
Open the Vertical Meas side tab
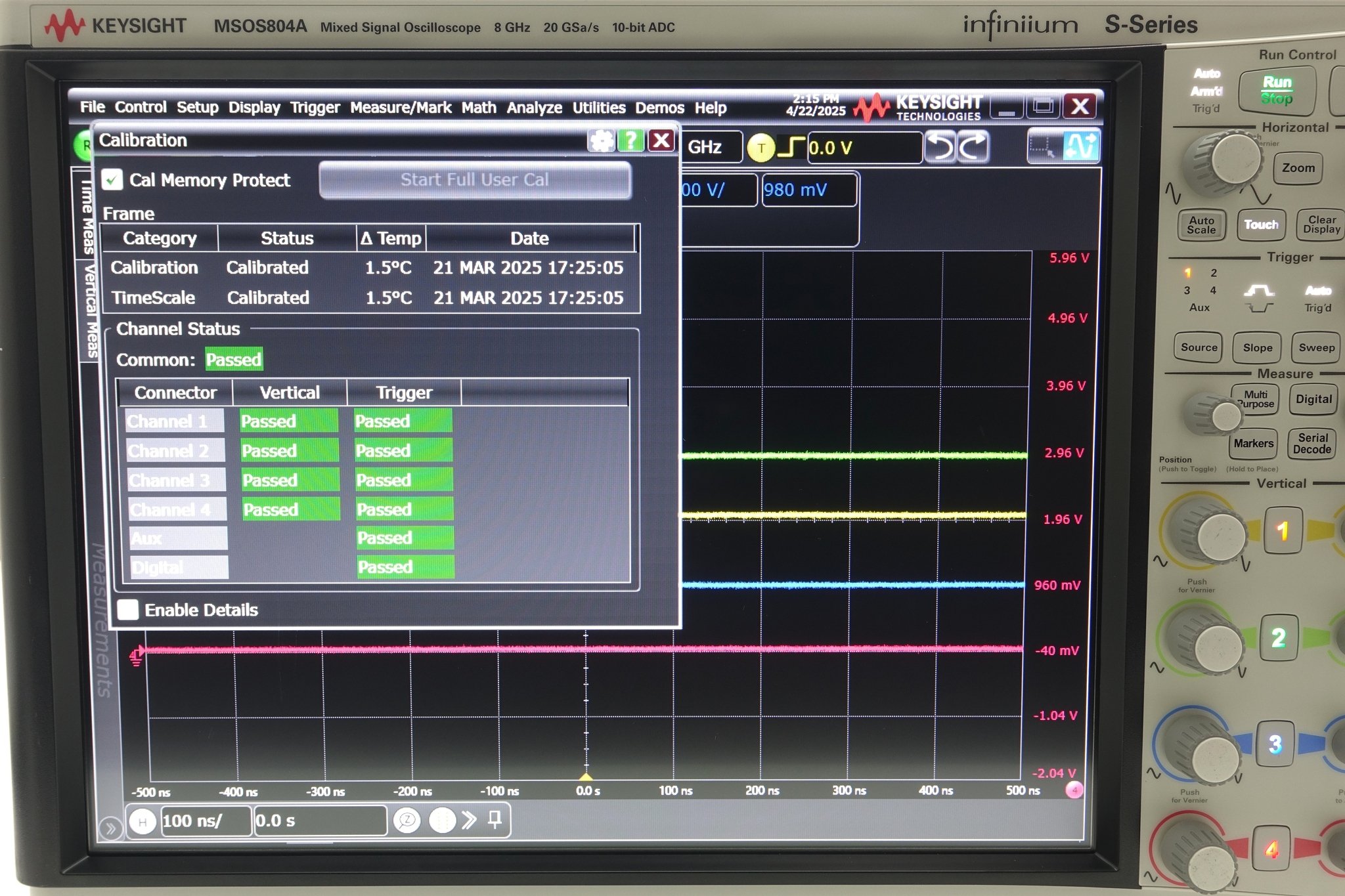click(x=91, y=310)
